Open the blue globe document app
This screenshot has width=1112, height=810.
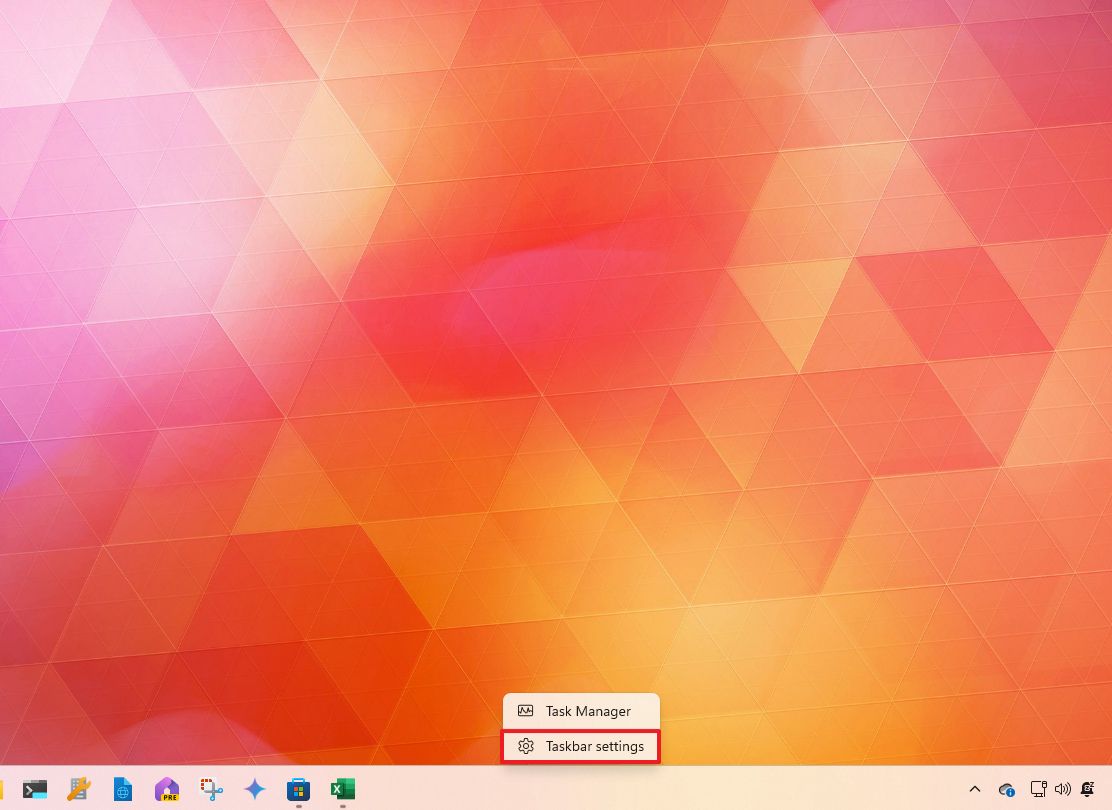click(122, 790)
